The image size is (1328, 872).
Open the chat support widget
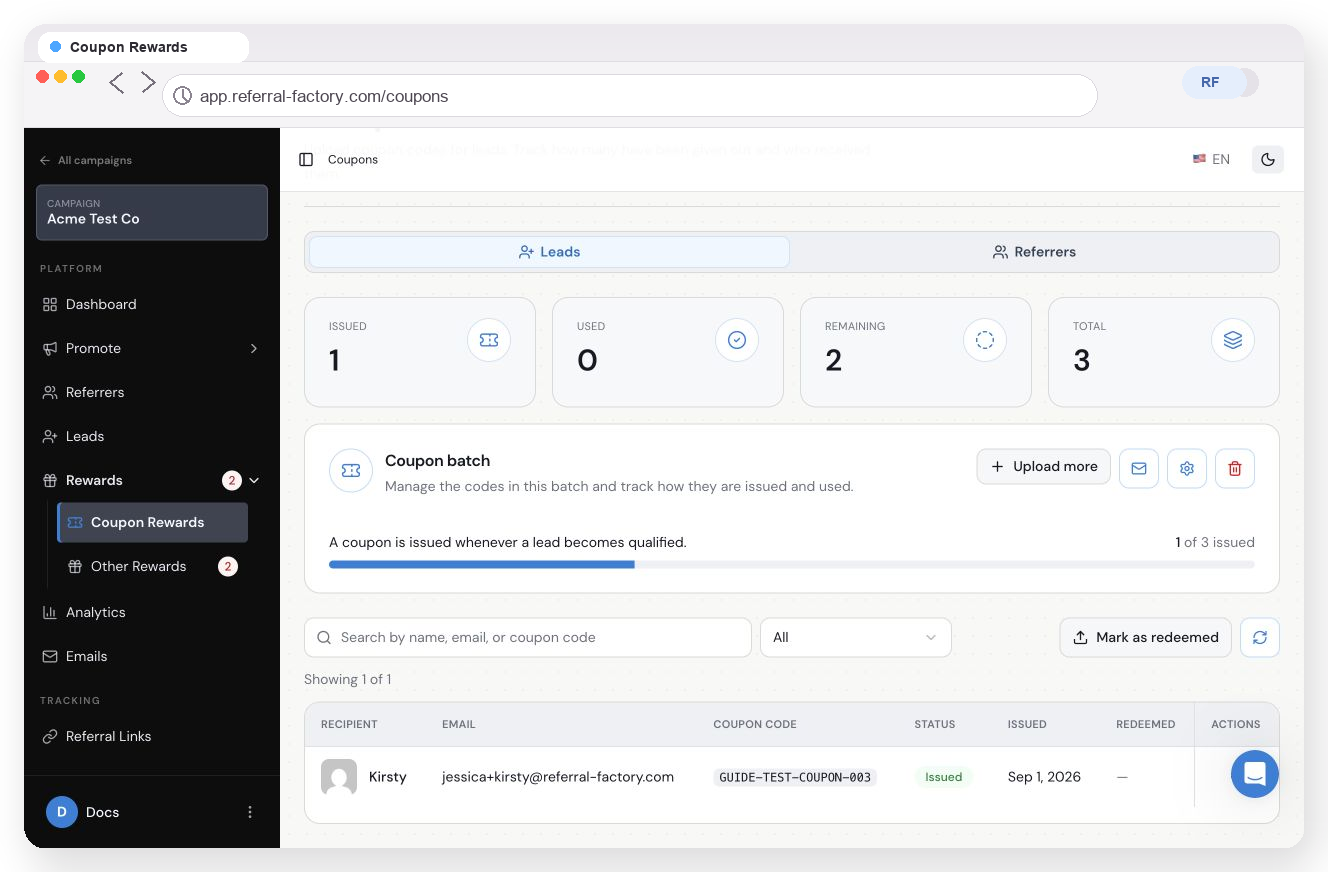(1255, 774)
